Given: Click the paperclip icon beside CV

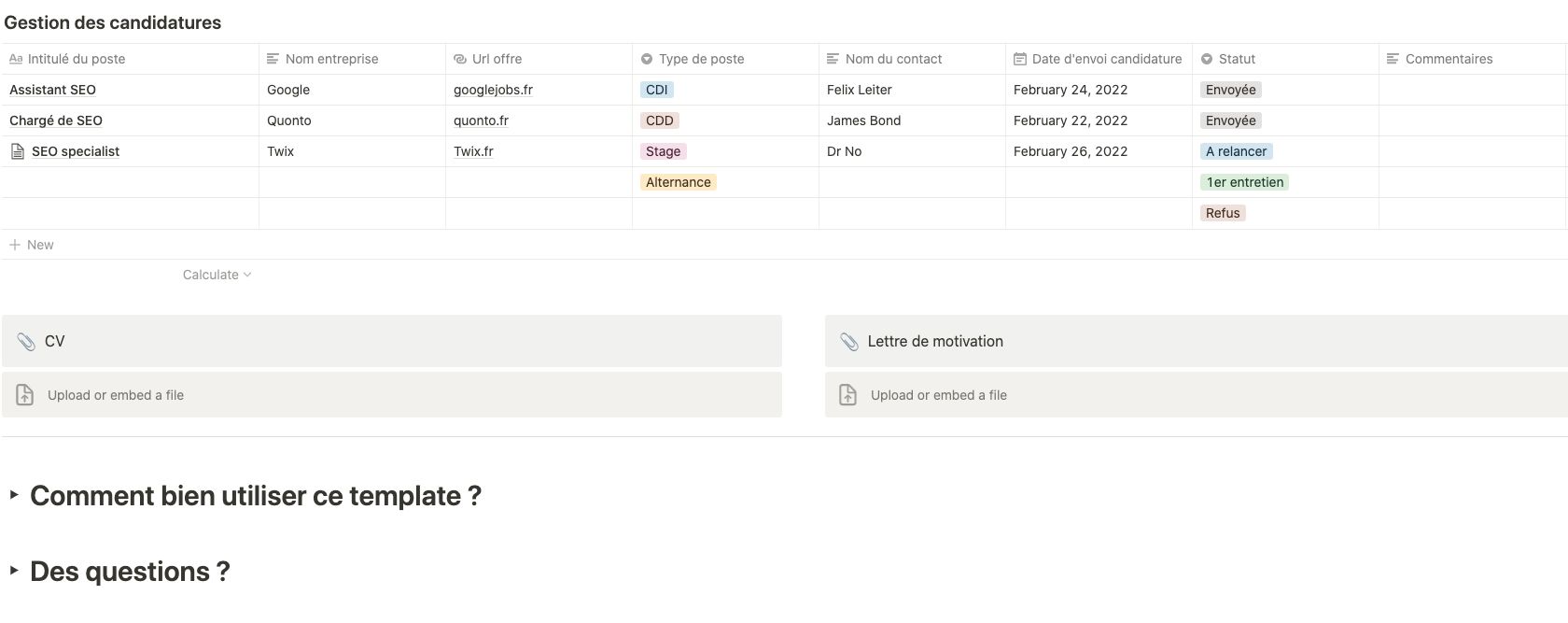Looking at the screenshot, I should [26, 342].
